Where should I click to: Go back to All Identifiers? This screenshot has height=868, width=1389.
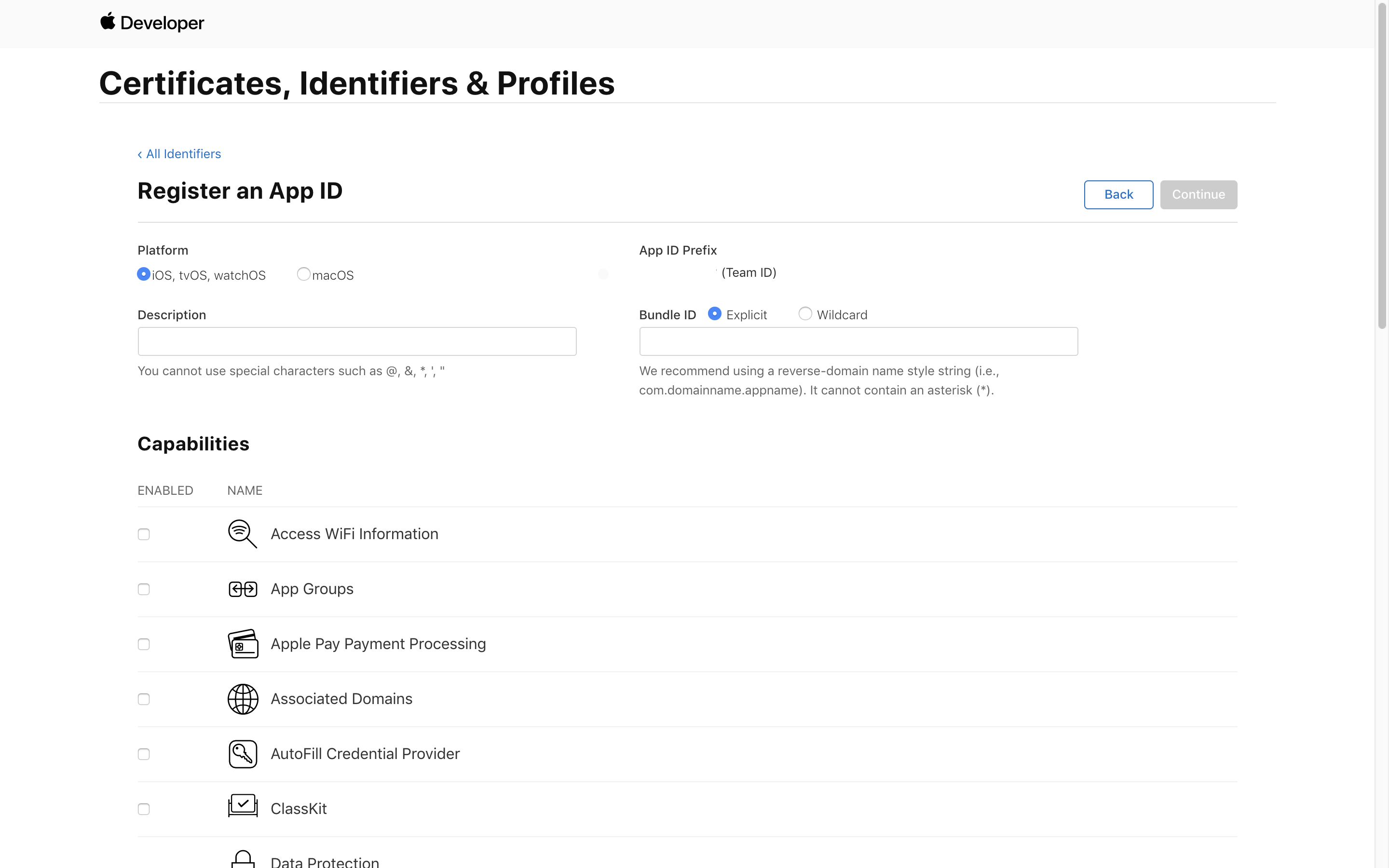click(x=179, y=154)
